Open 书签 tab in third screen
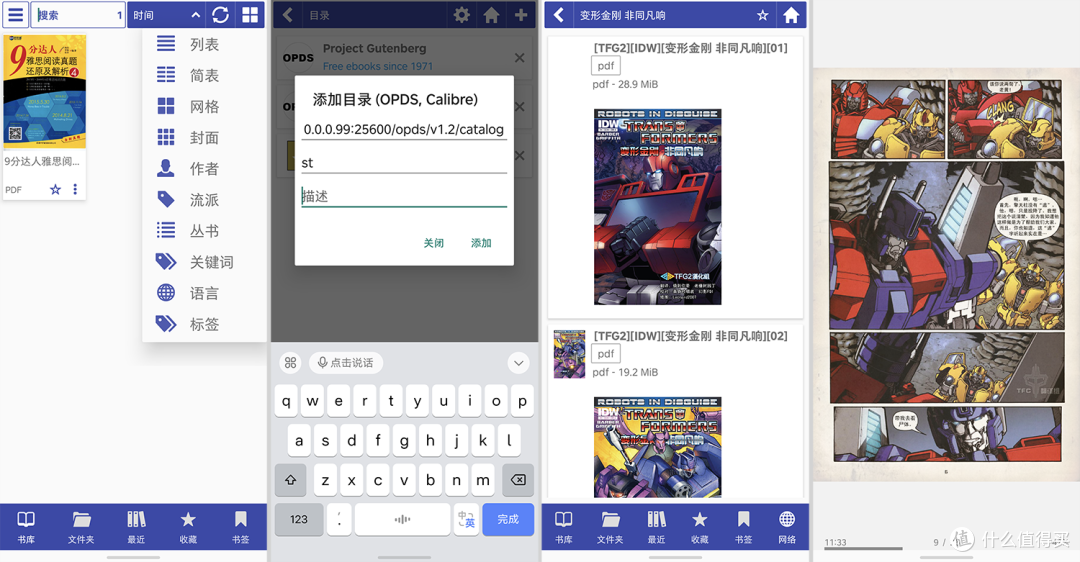This screenshot has height=562, width=1080. click(x=743, y=527)
